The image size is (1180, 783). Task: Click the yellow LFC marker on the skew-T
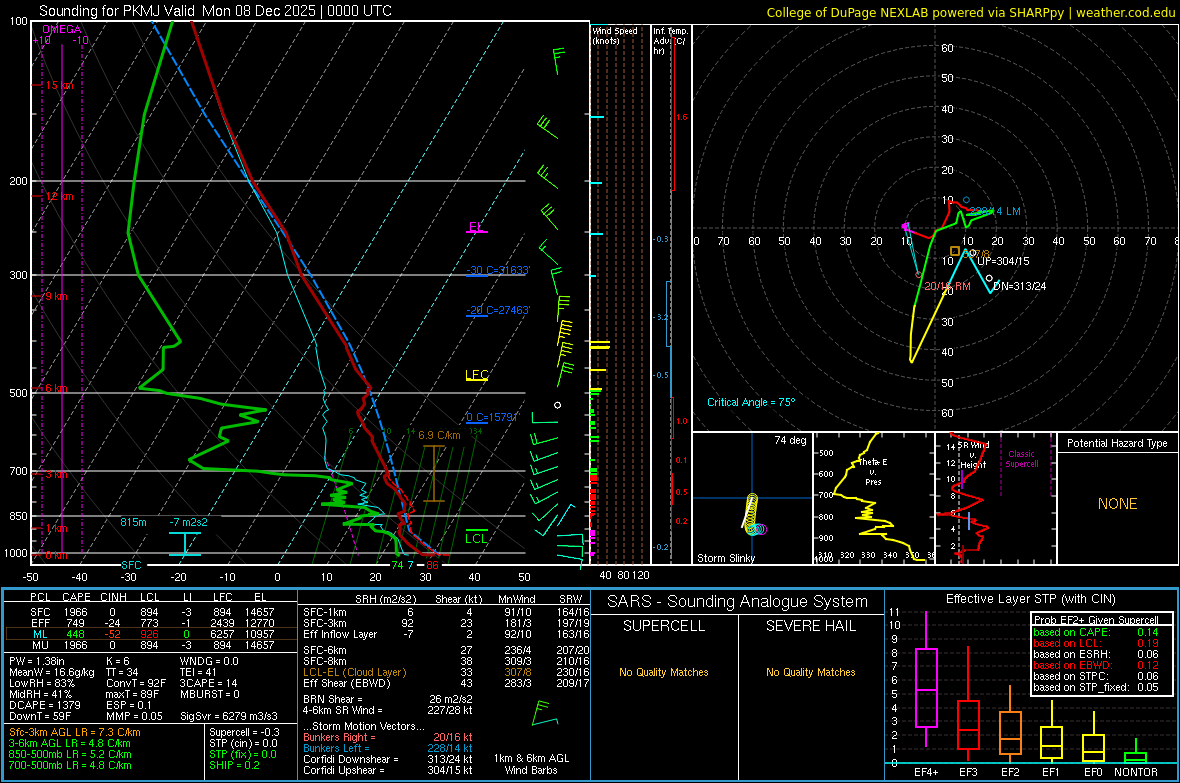[x=476, y=375]
